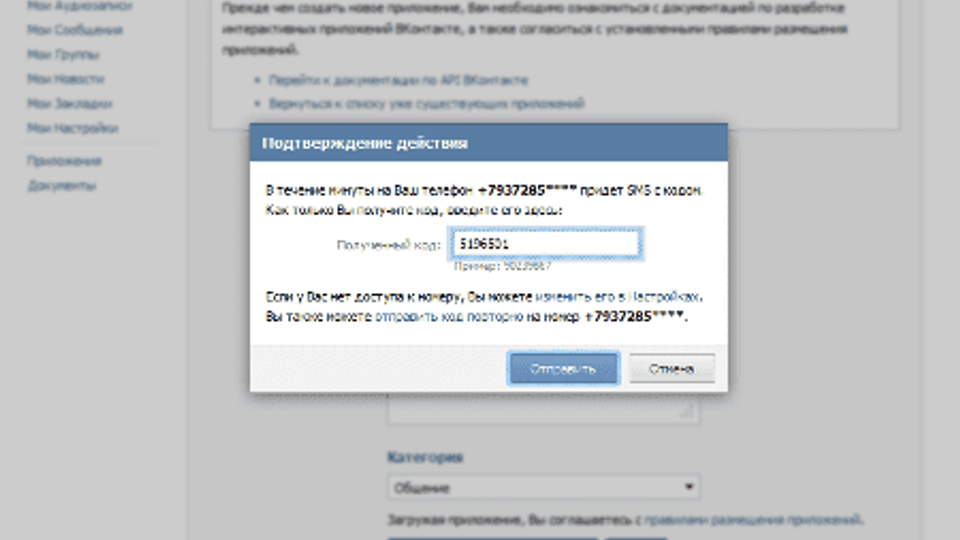Open the изменить его в Настройках link
This screenshot has width=960, height=540.
pyautogui.click(x=618, y=297)
